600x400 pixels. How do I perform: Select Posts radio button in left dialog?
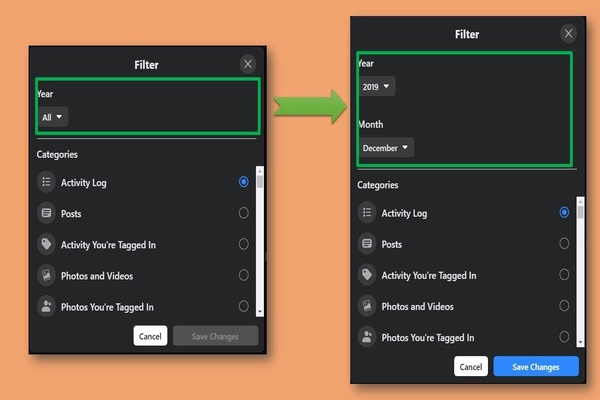point(243,213)
